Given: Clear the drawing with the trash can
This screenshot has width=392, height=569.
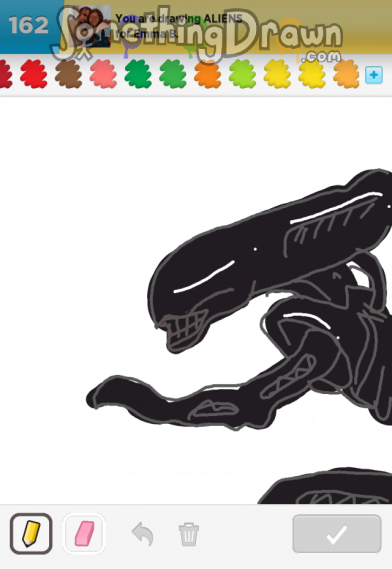Looking at the screenshot, I should click(189, 534).
